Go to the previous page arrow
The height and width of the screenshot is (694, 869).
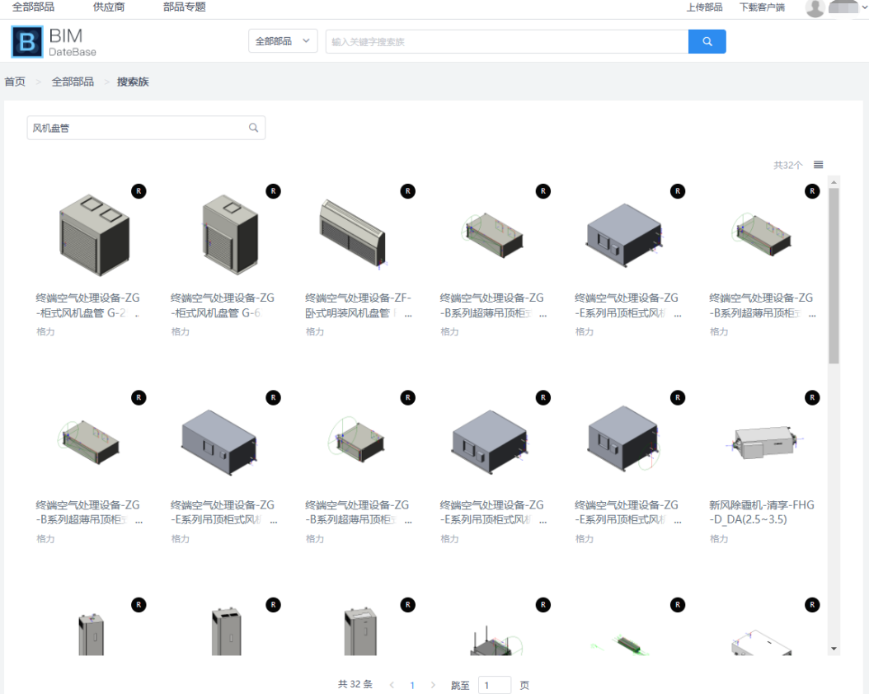tap(392, 685)
